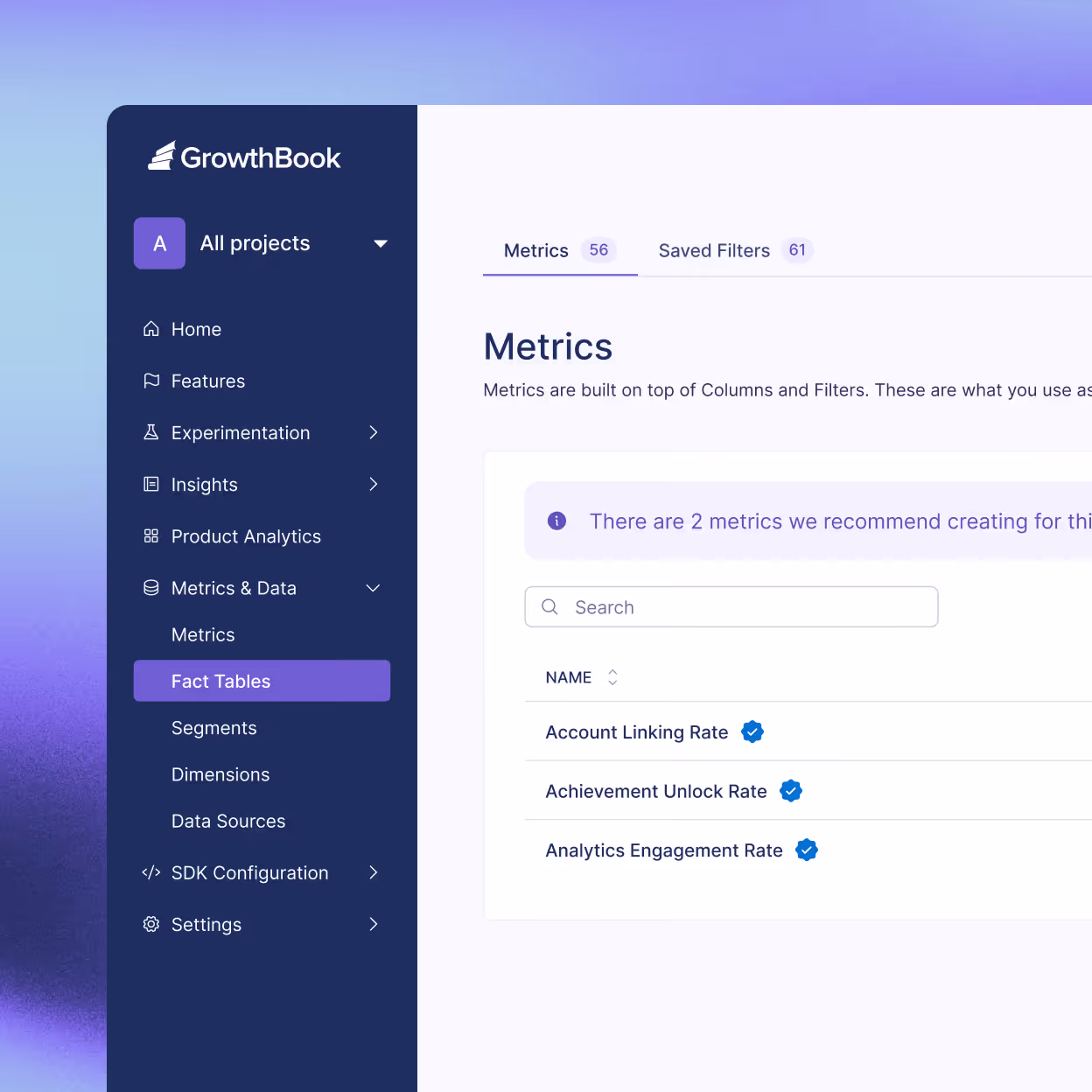Click the verified badge next to Account Linking Rate
The image size is (1092, 1092).
click(752, 731)
